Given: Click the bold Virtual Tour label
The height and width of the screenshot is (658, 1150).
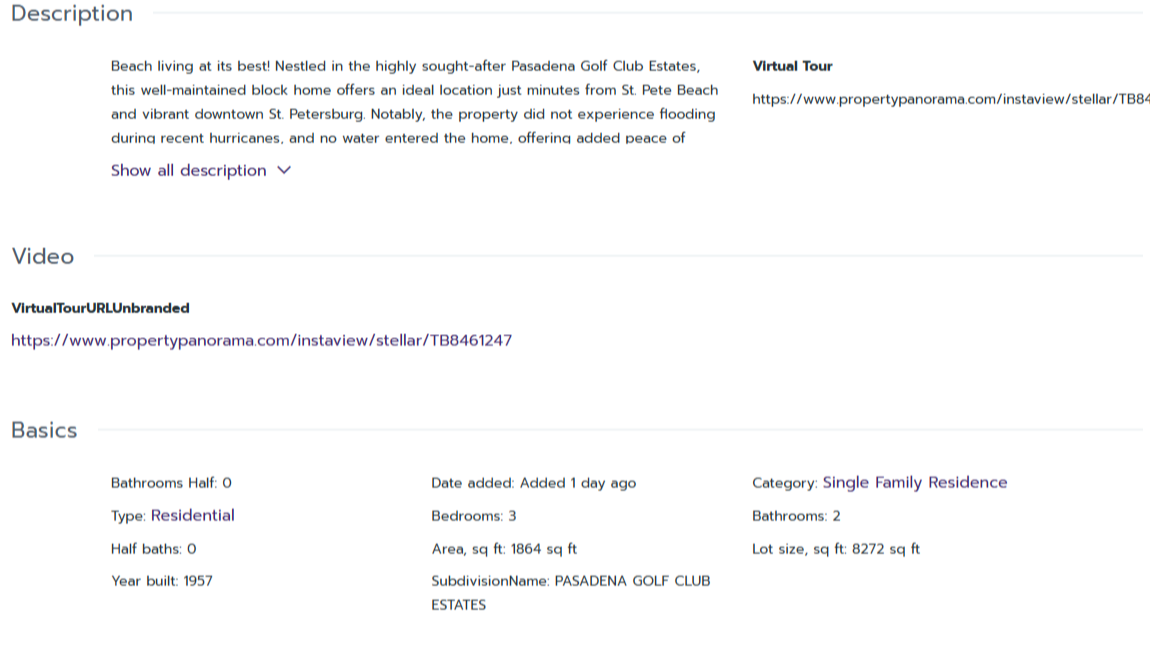Looking at the screenshot, I should pos(792,66).
